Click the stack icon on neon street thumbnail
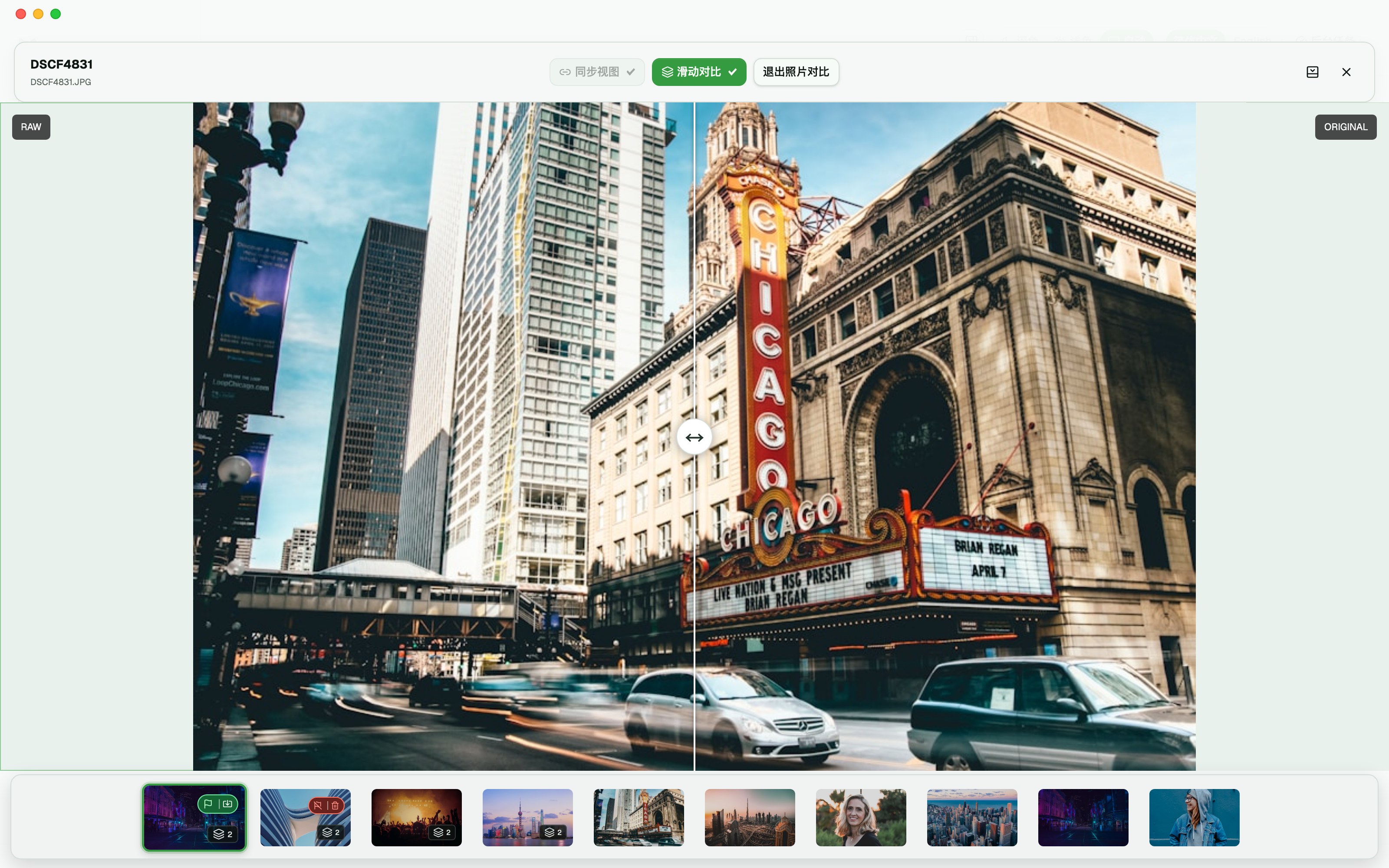Screen dimensions: 1389x868 click(219, 834)
